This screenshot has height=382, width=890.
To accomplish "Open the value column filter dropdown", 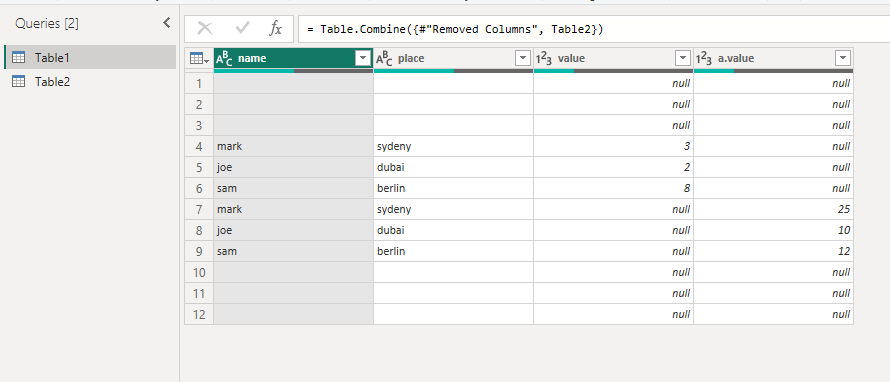I will 682,58.
